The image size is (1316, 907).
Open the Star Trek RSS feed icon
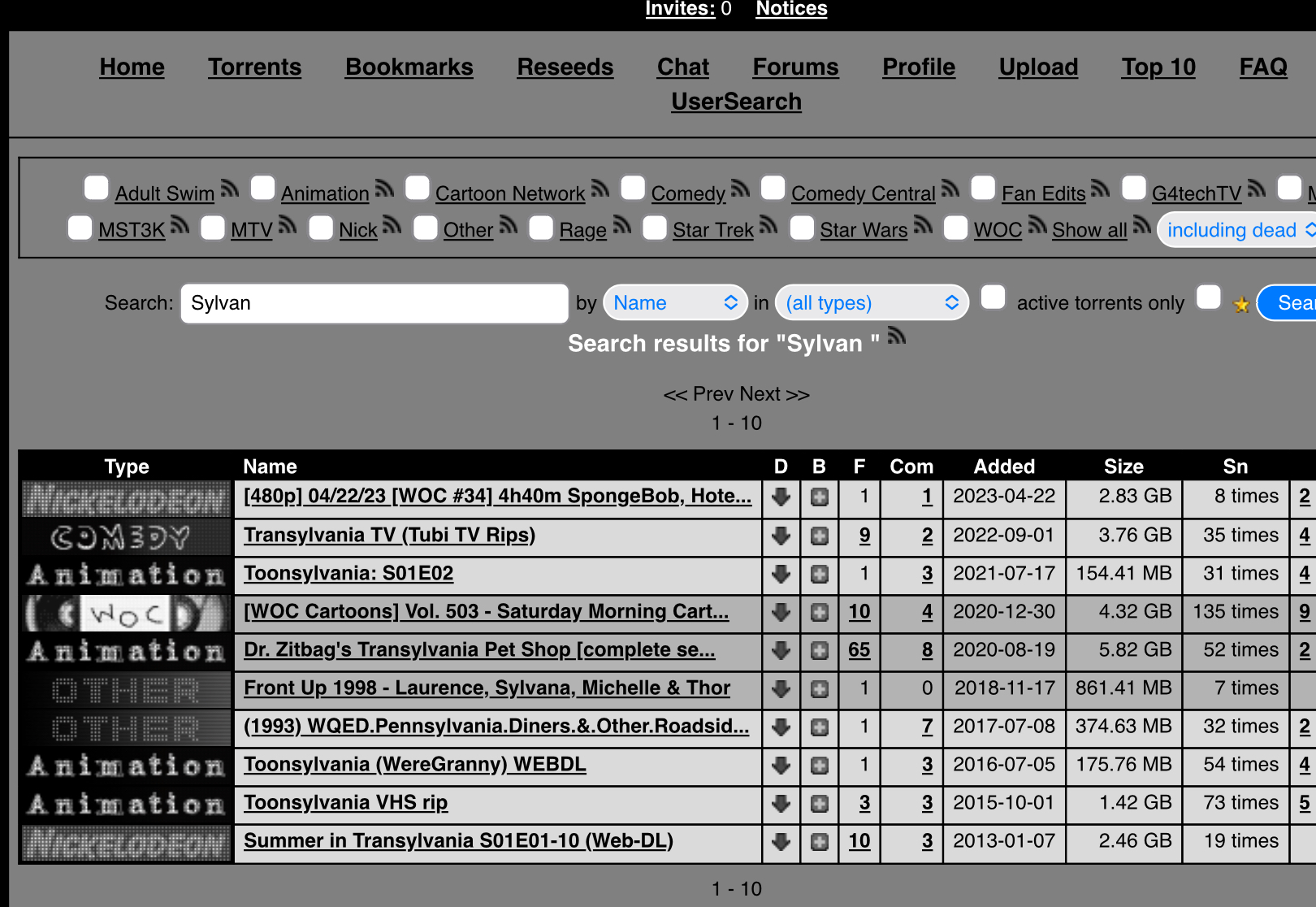pos(768,225)
